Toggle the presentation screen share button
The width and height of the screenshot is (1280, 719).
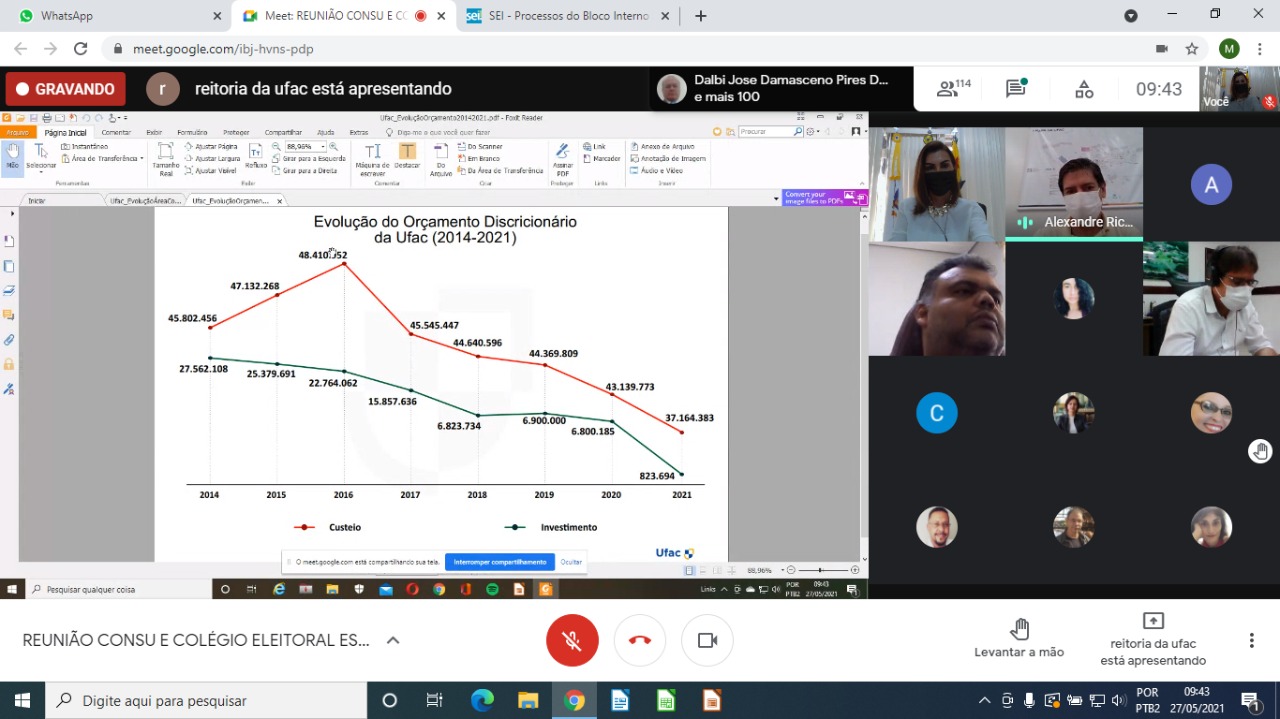tap(1153, 622)
